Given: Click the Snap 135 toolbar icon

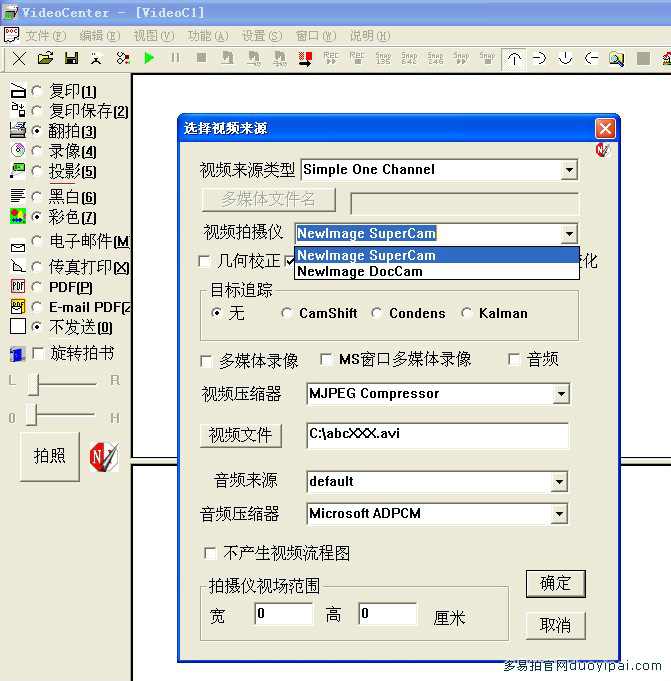Looking at the screenshot, I should tap(383, 58).
